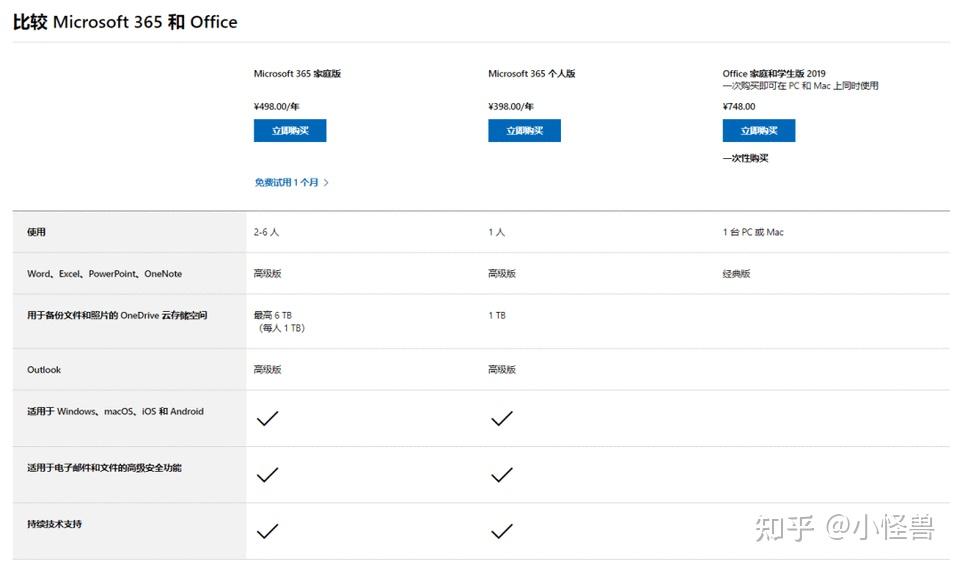Click the 家庭版 checkmark in the Windows、macOS row

267,419
